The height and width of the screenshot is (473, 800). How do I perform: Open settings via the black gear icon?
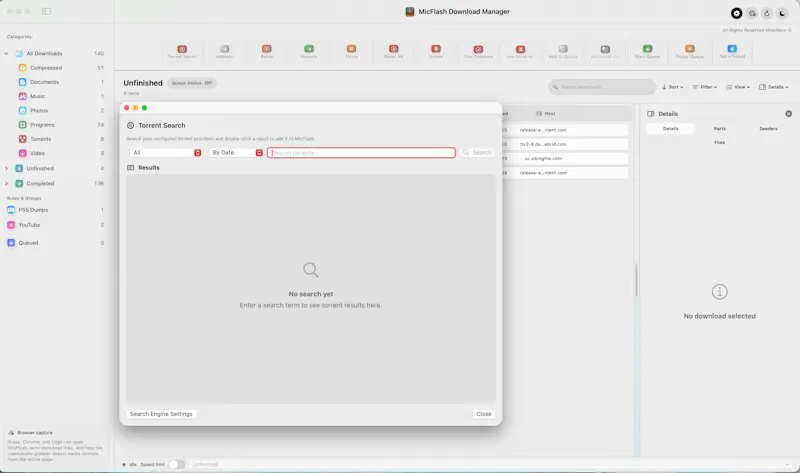point(736,13)
